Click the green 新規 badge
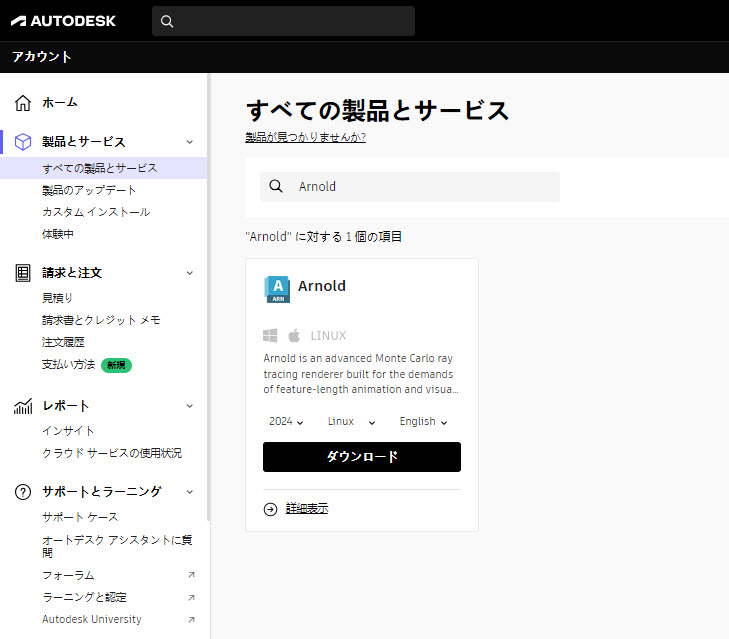 click(116, 365)
